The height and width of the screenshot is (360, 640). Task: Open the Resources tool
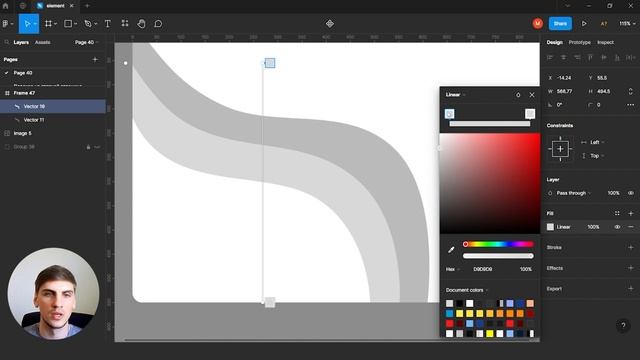click(x=125, y=23)
